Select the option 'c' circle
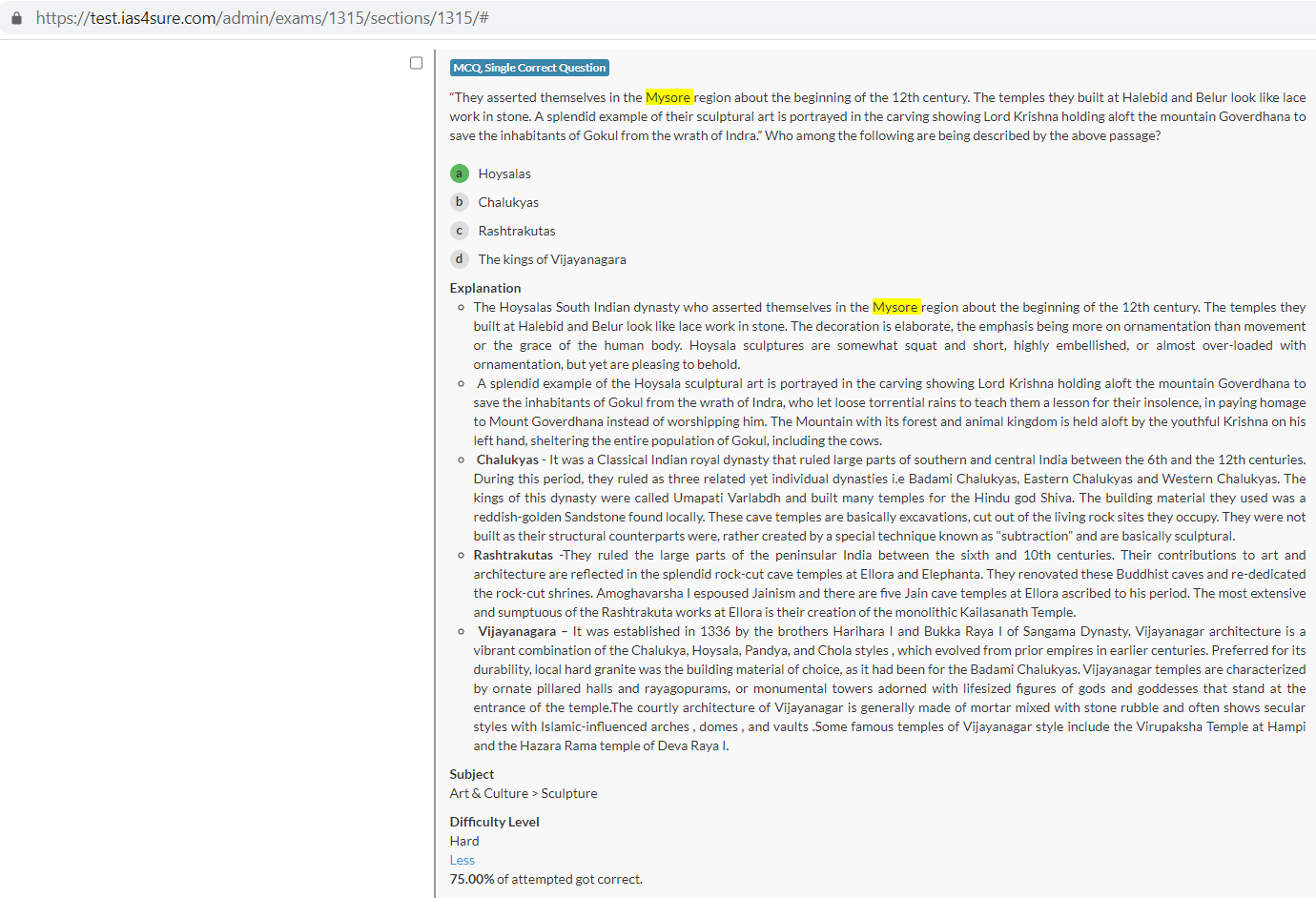The width and height of the screenshot is (1316, 898). (459, 231)
